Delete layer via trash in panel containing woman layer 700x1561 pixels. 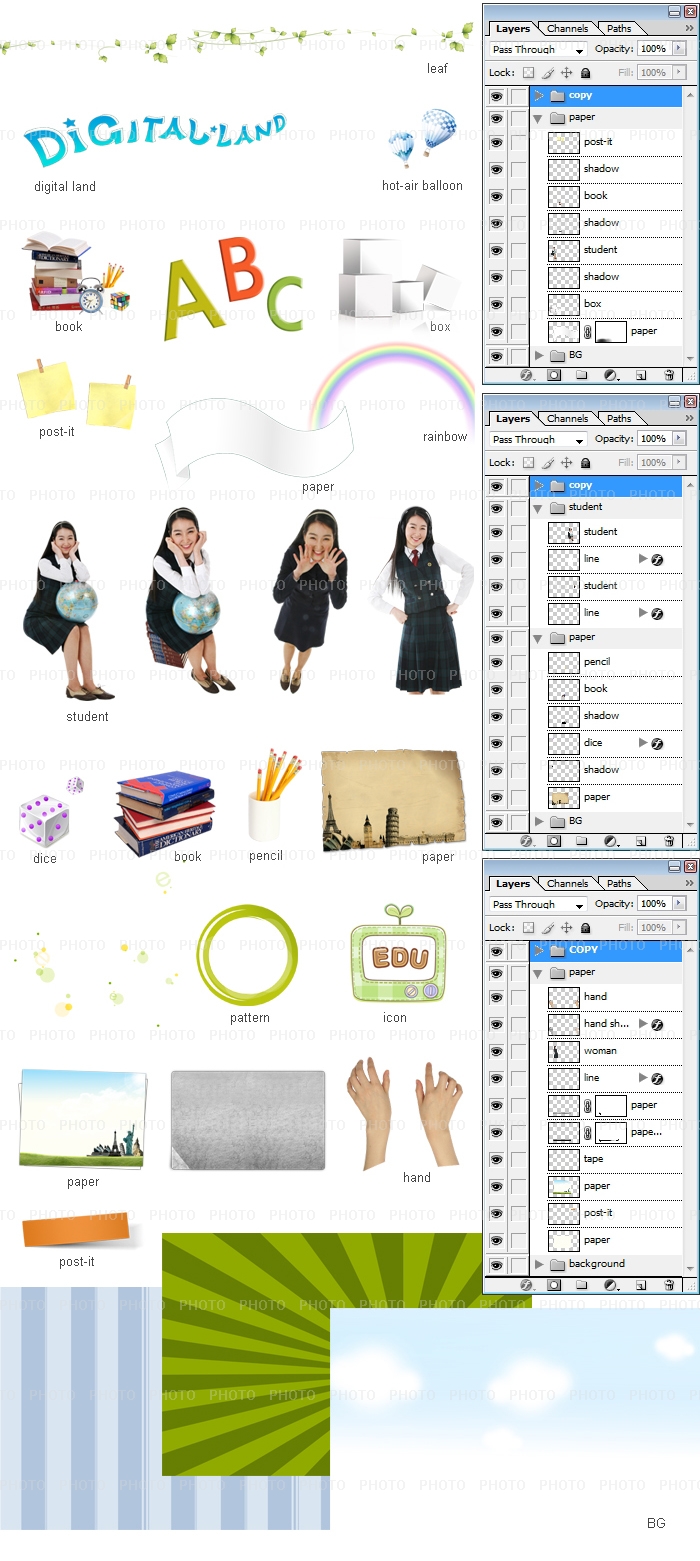click(x=669, y=1285)
